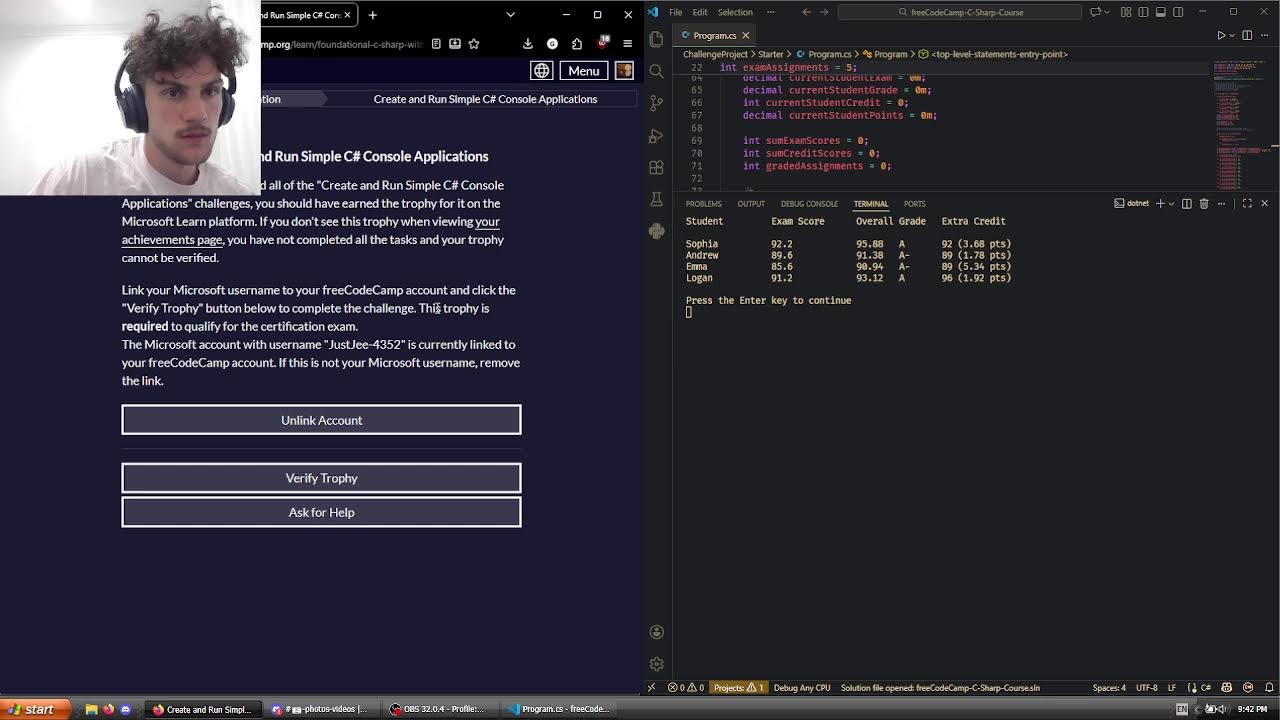The height and width of the screenshot is (720, 1280).
Task: Switch to OBS in the taskbar
Action: 438,710
